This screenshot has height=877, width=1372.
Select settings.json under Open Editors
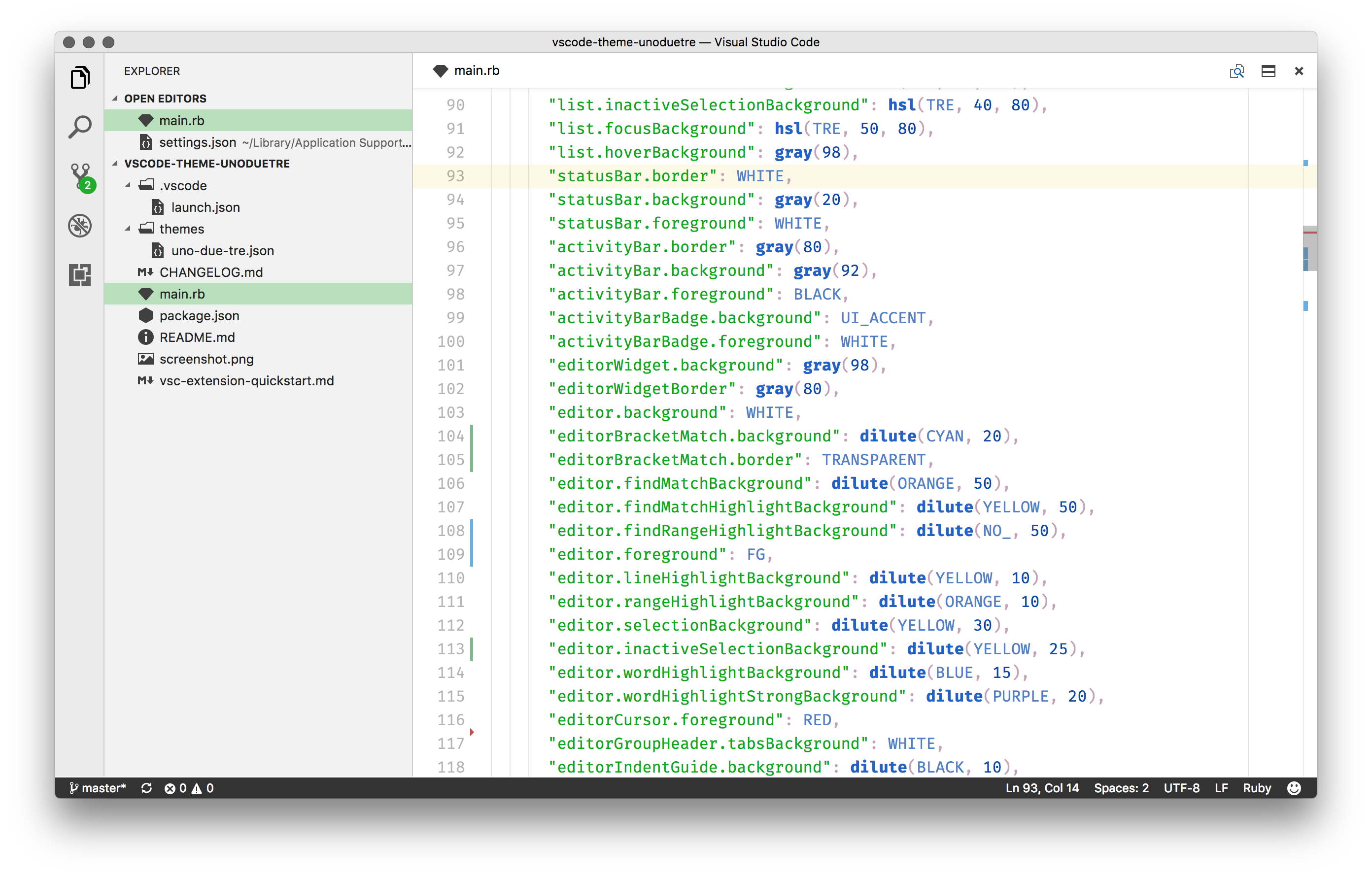(197, 142)
